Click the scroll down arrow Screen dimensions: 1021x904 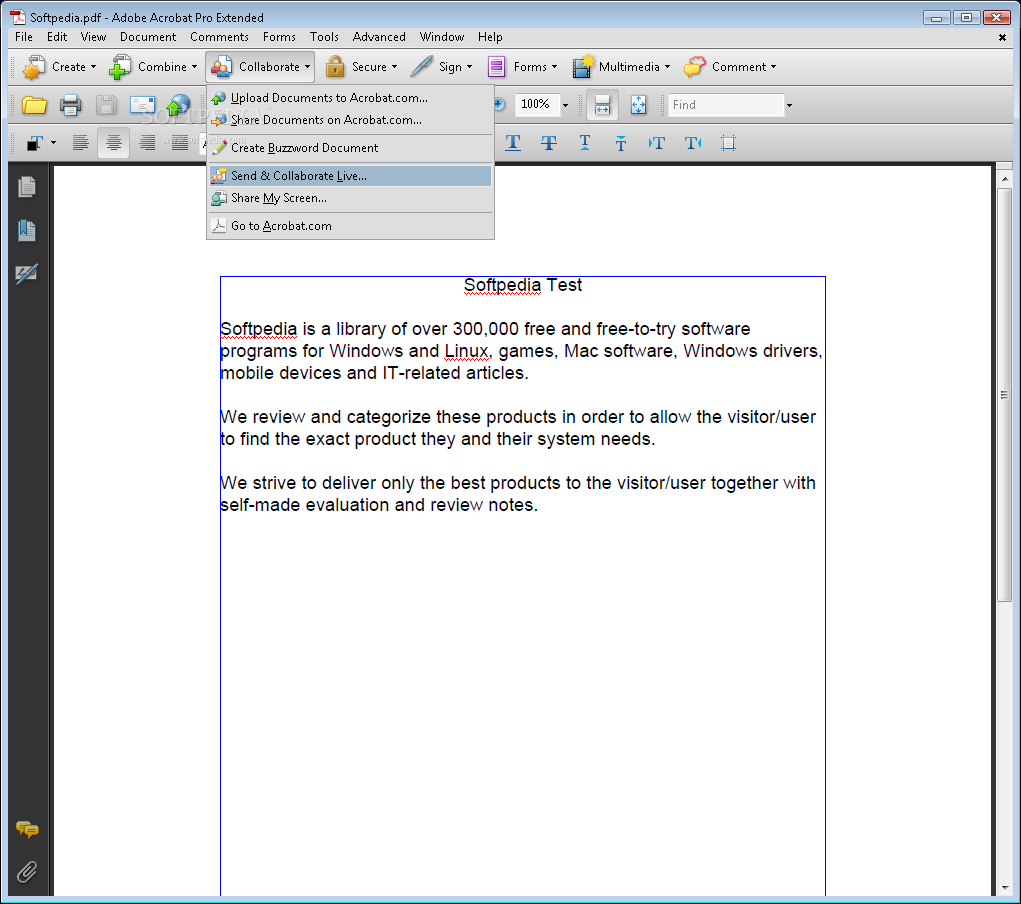1005,888
